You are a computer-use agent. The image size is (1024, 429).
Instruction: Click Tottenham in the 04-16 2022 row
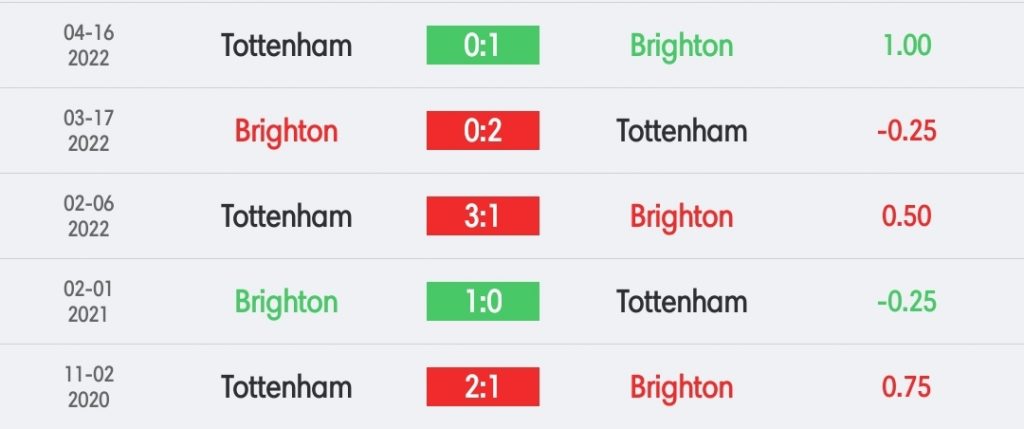tap(286, 45)
